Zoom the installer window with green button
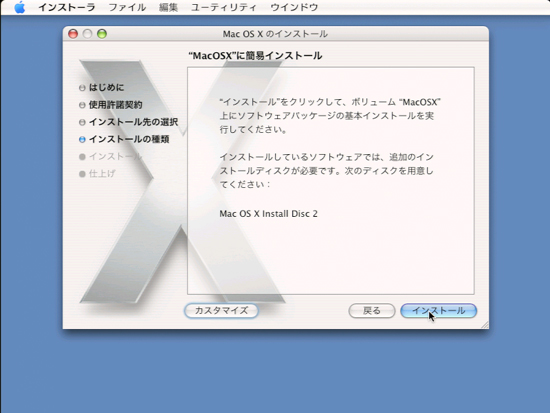 pos(102,34)
